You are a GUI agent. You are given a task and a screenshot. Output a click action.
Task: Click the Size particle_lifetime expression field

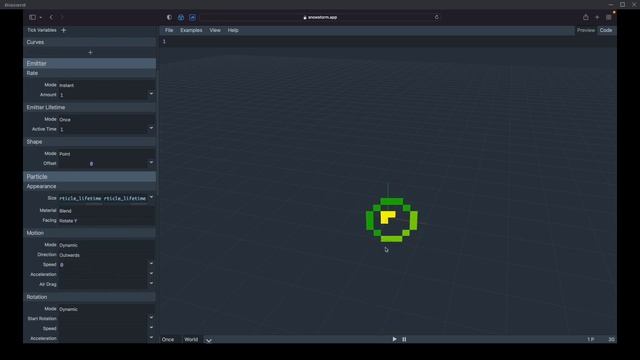pos(103,198)
